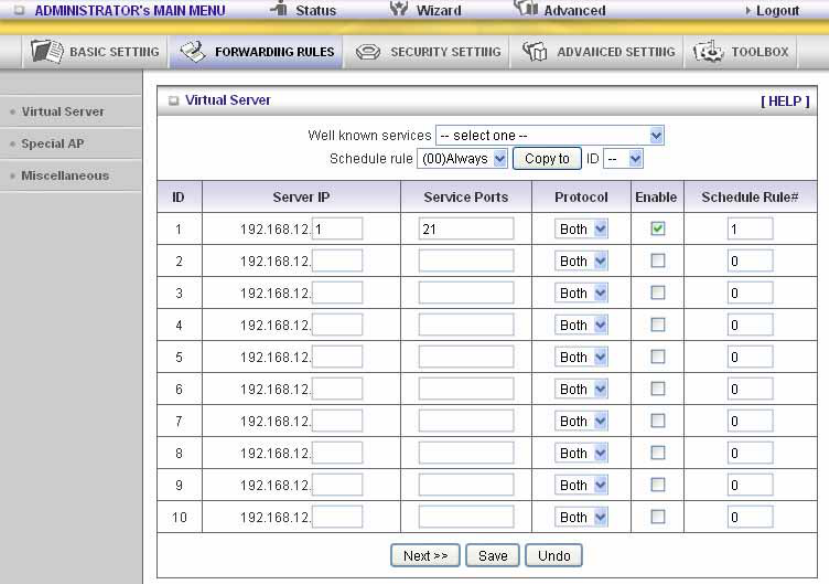Check the Enable box for row 10
The image size is (829, 584).
click(658, 517)
